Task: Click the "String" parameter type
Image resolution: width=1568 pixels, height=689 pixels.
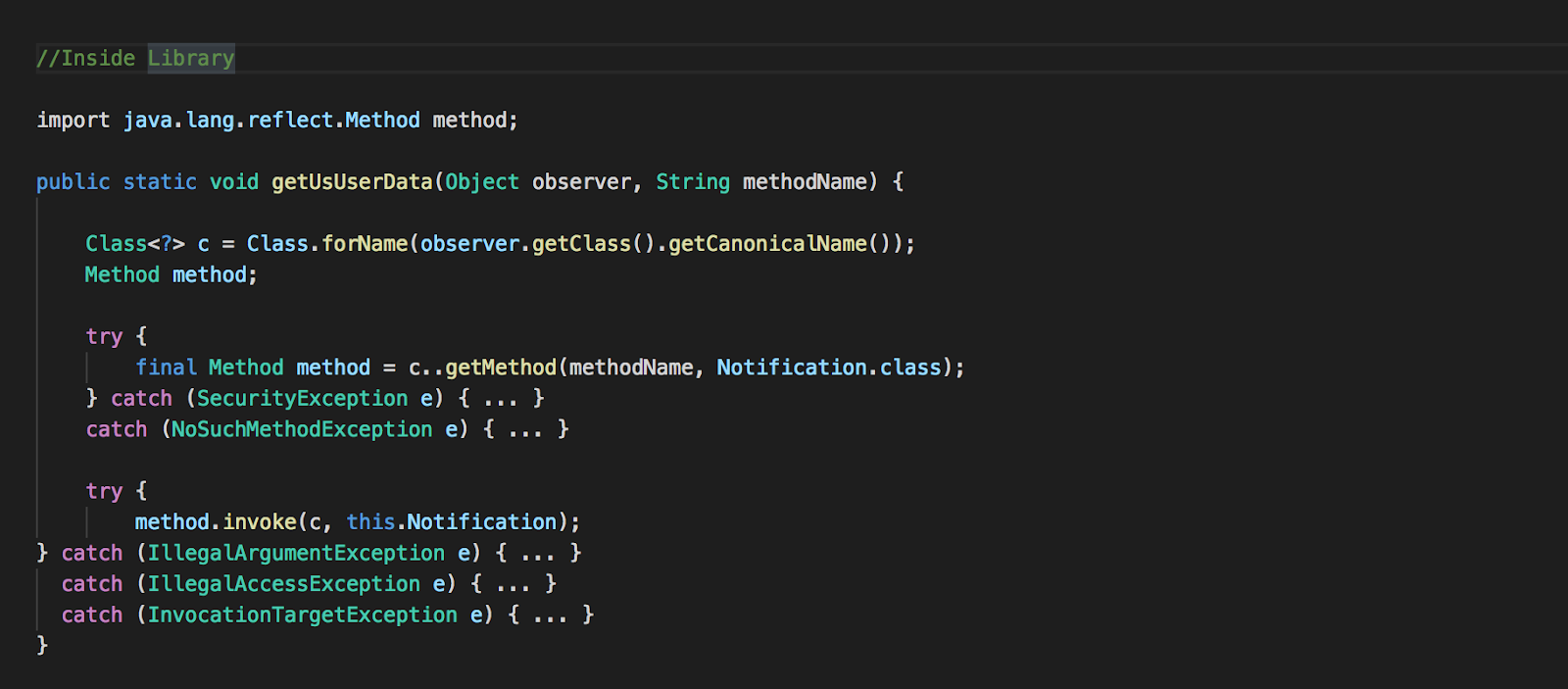Action: point(693,181)
